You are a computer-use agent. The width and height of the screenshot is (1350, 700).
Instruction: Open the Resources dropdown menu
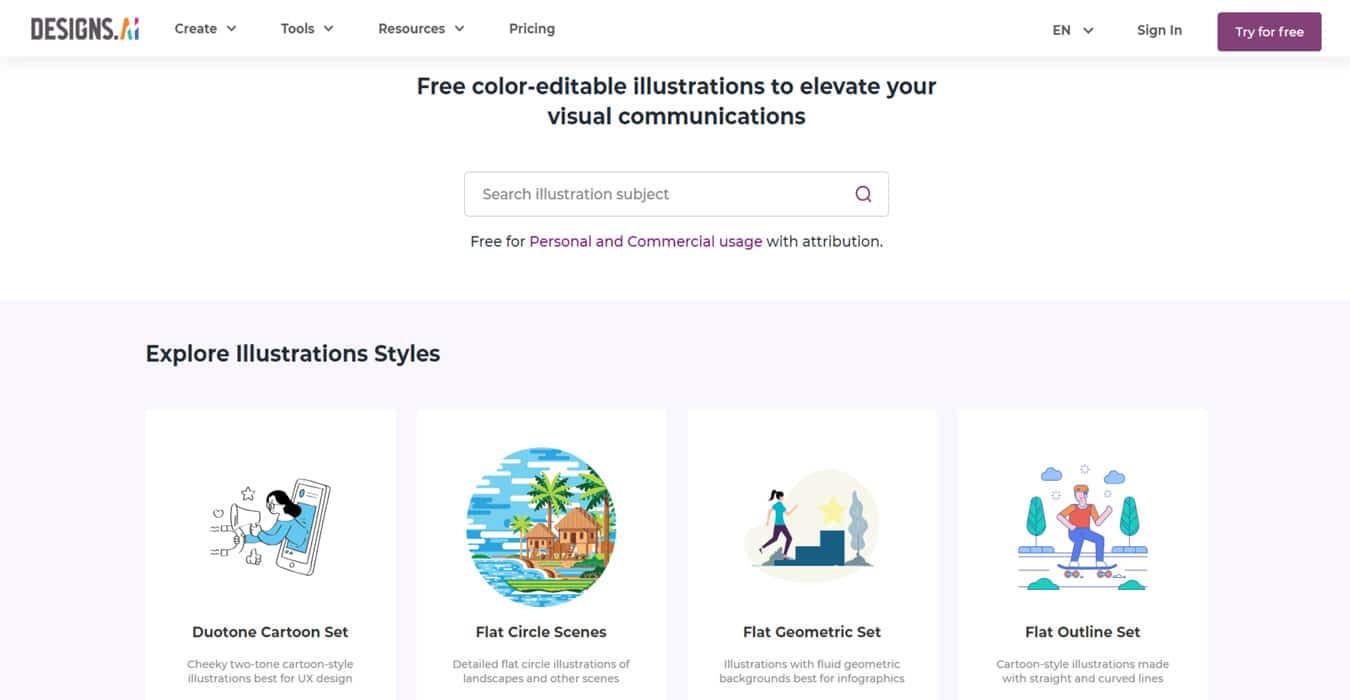(x=420, y=29)
